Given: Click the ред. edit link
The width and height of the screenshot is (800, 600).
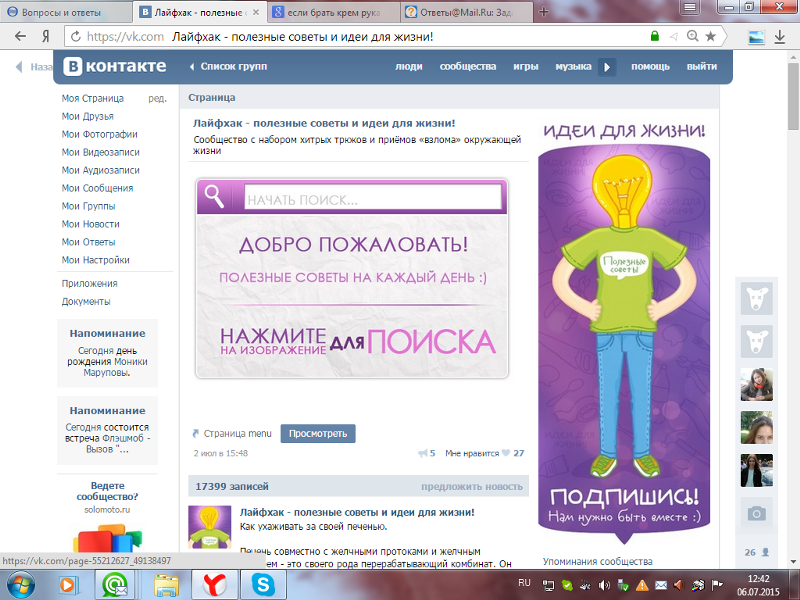Looking at the screenshot, I should pyautogui.click(x=158, y=98).
